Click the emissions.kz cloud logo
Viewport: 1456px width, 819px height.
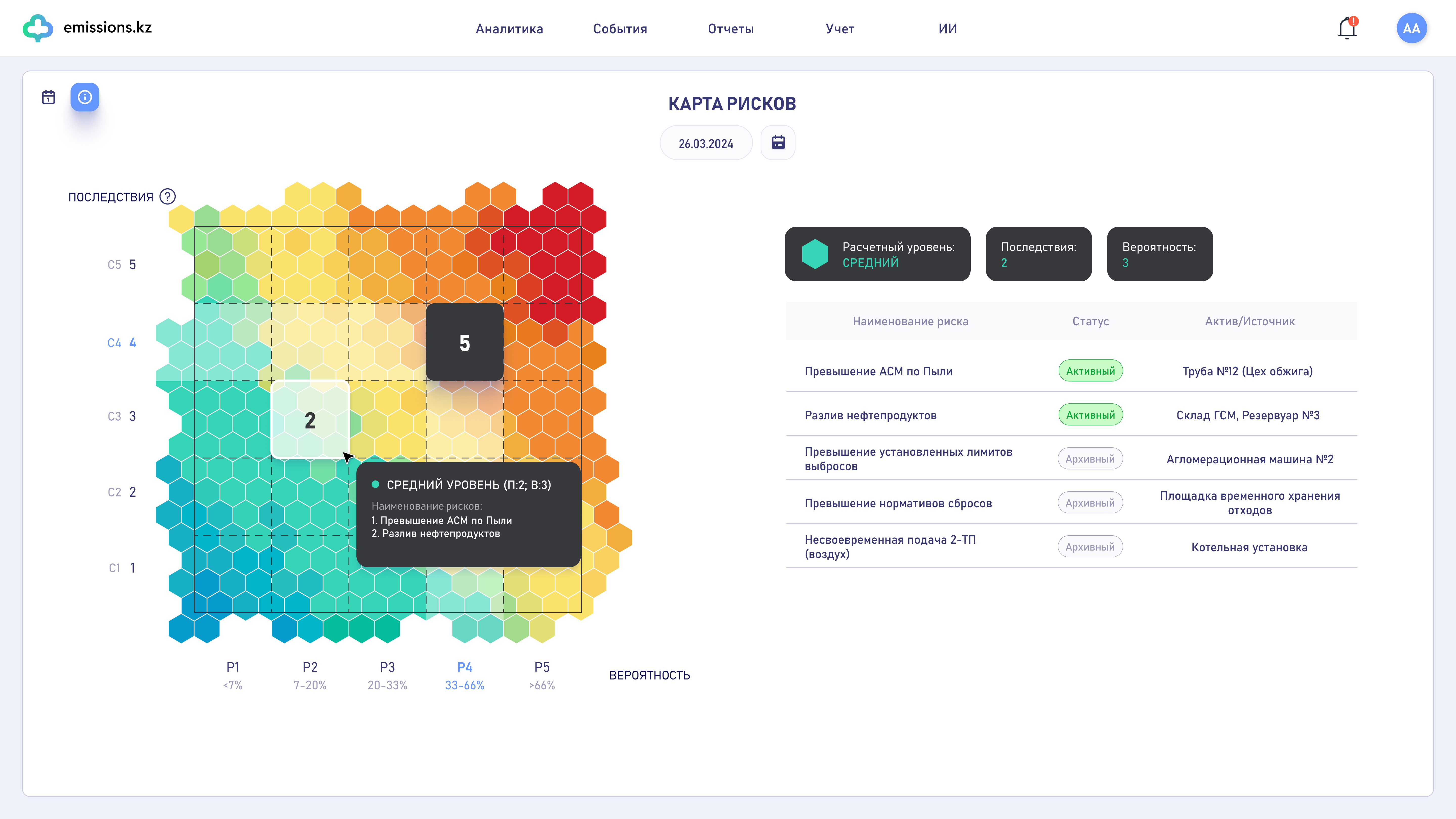point(38,28)
